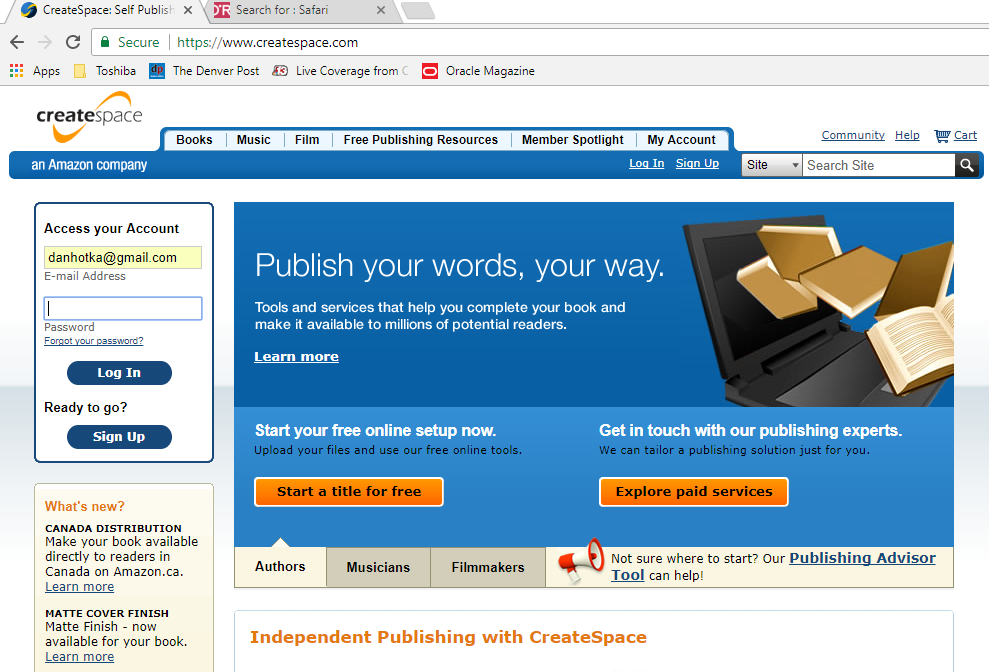The height and width of the screenshot is (672, 989).
Task: Click the search magnifier button
Action: click(x=967, y=165)
